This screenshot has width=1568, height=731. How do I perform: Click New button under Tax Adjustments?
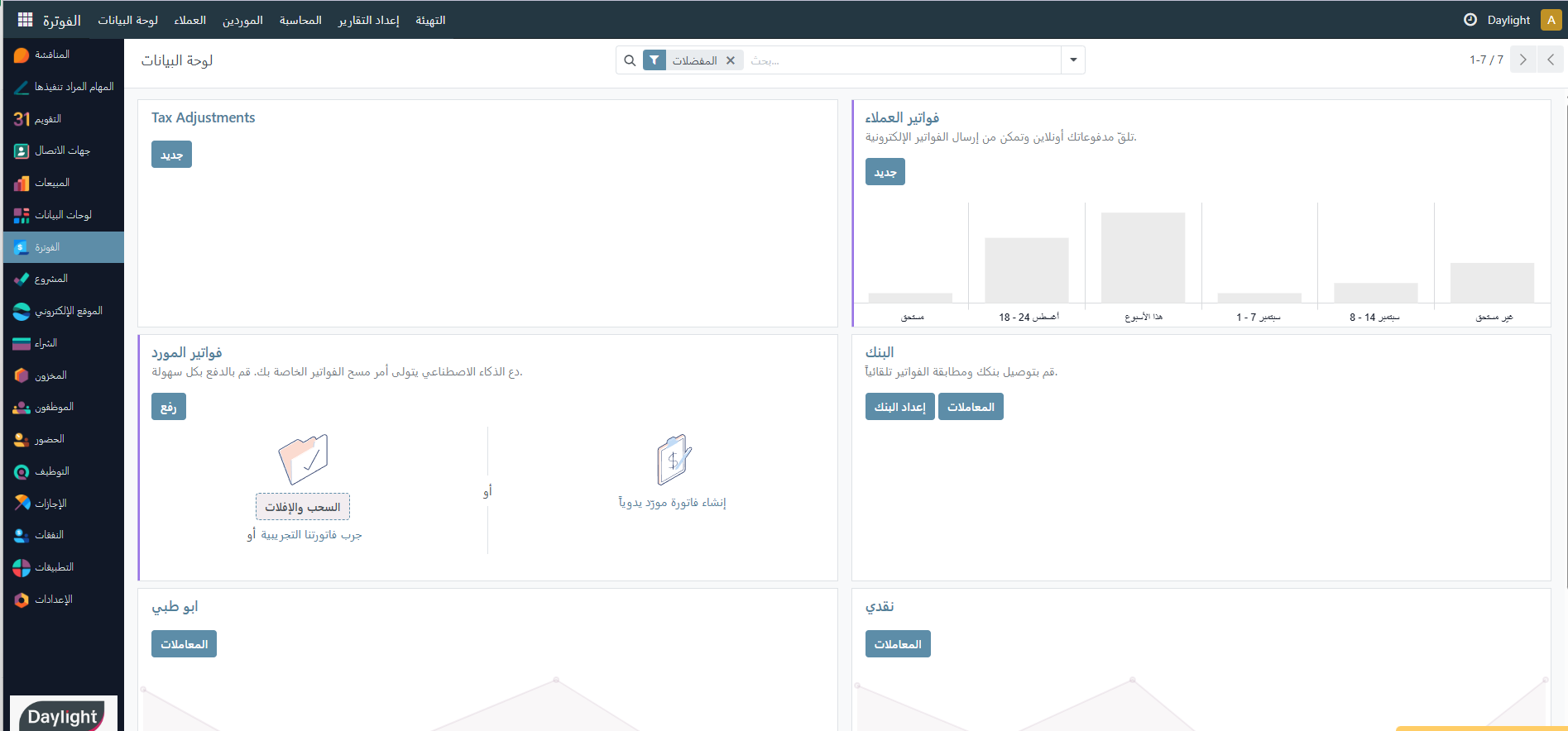coord(171,155)
